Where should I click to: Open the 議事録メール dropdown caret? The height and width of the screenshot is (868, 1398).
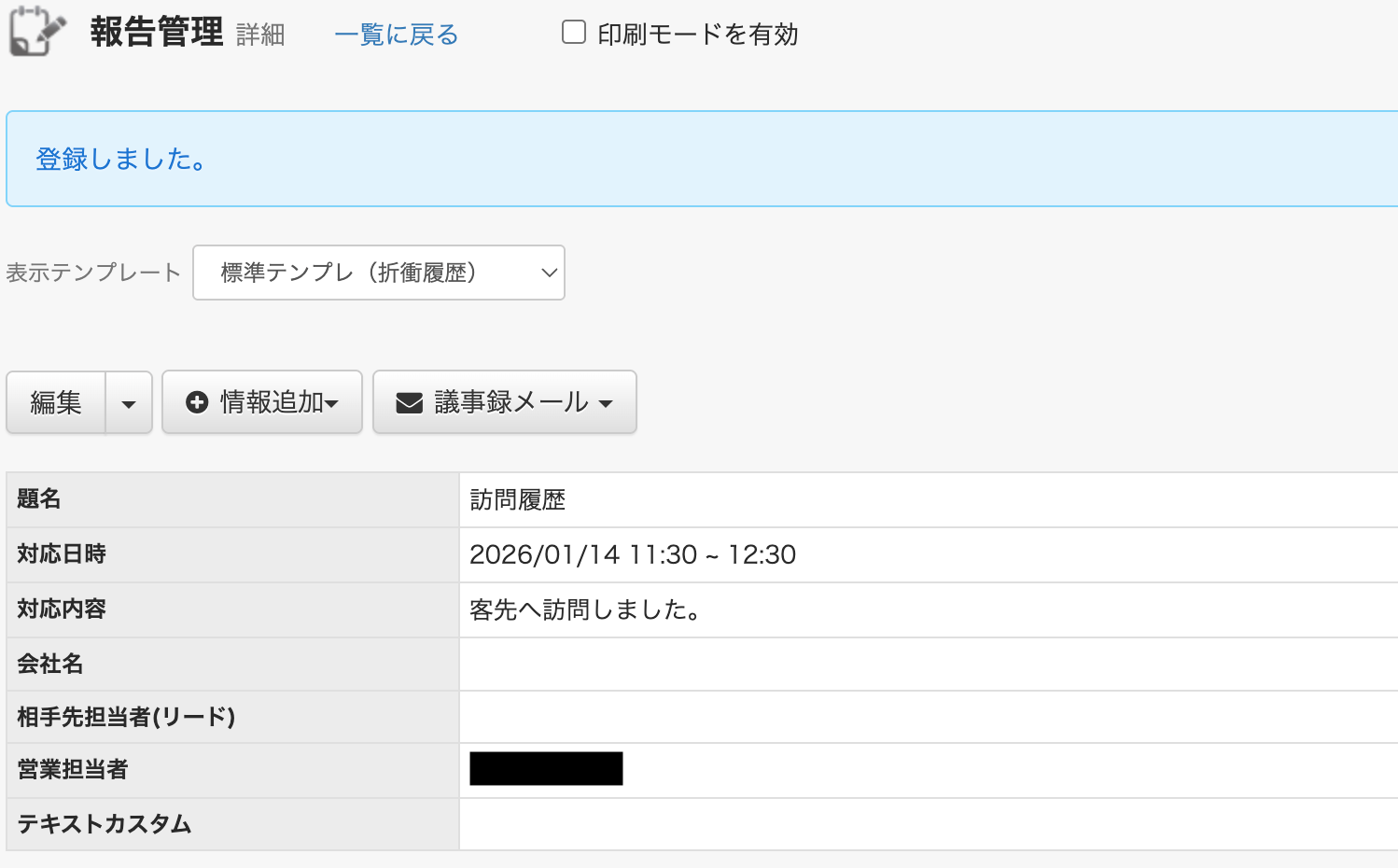click(x=606, y=404)
